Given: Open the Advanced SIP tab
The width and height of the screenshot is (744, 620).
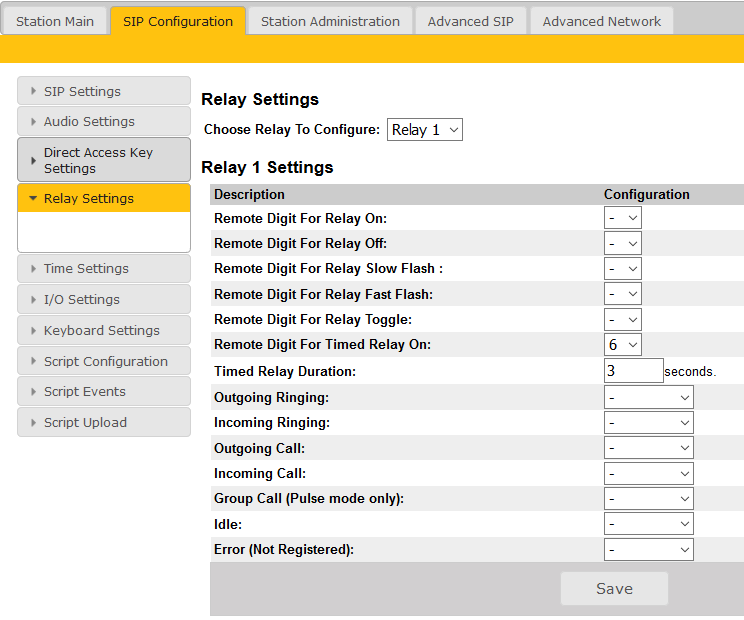Looking at the screenshot, I should click(470, 21).
